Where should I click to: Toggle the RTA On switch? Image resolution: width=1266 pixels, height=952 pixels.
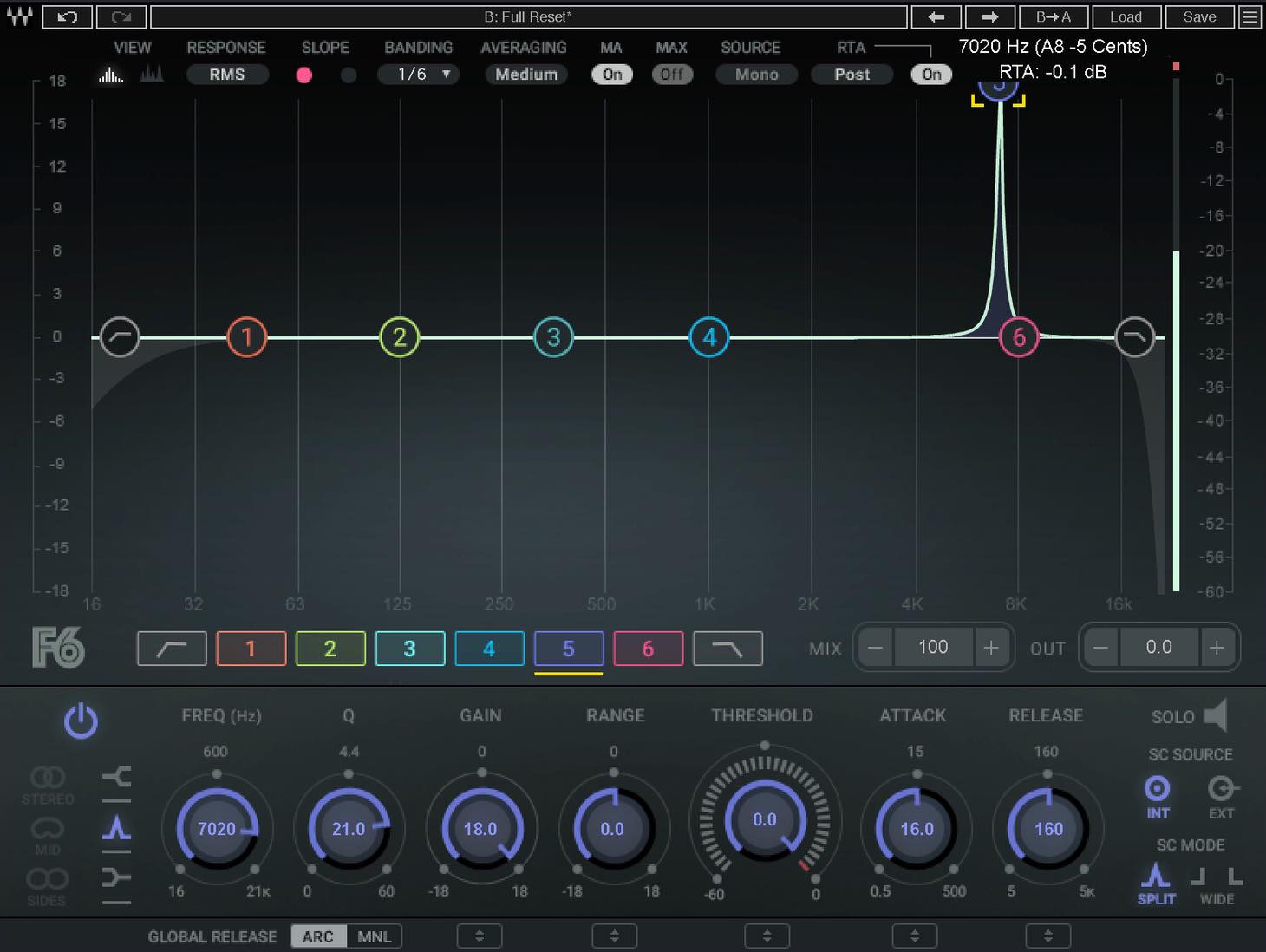click(931, 75)
